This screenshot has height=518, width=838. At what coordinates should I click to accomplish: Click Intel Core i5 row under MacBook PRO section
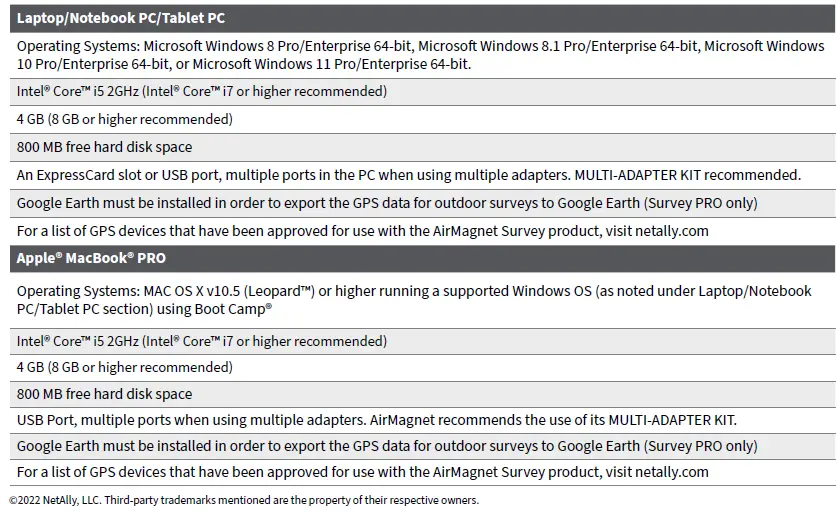(x=202, y=342)
